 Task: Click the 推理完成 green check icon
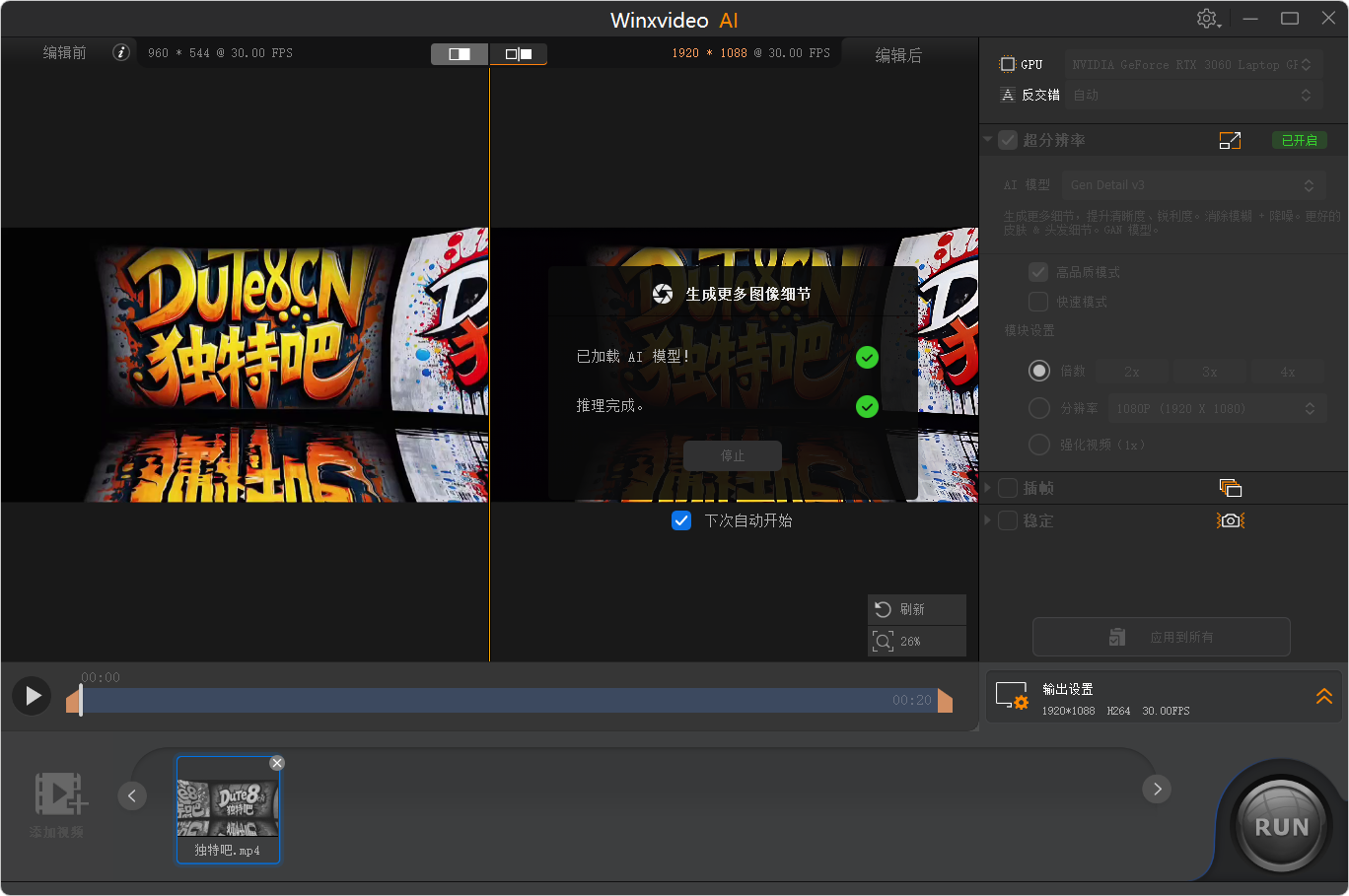867,406
